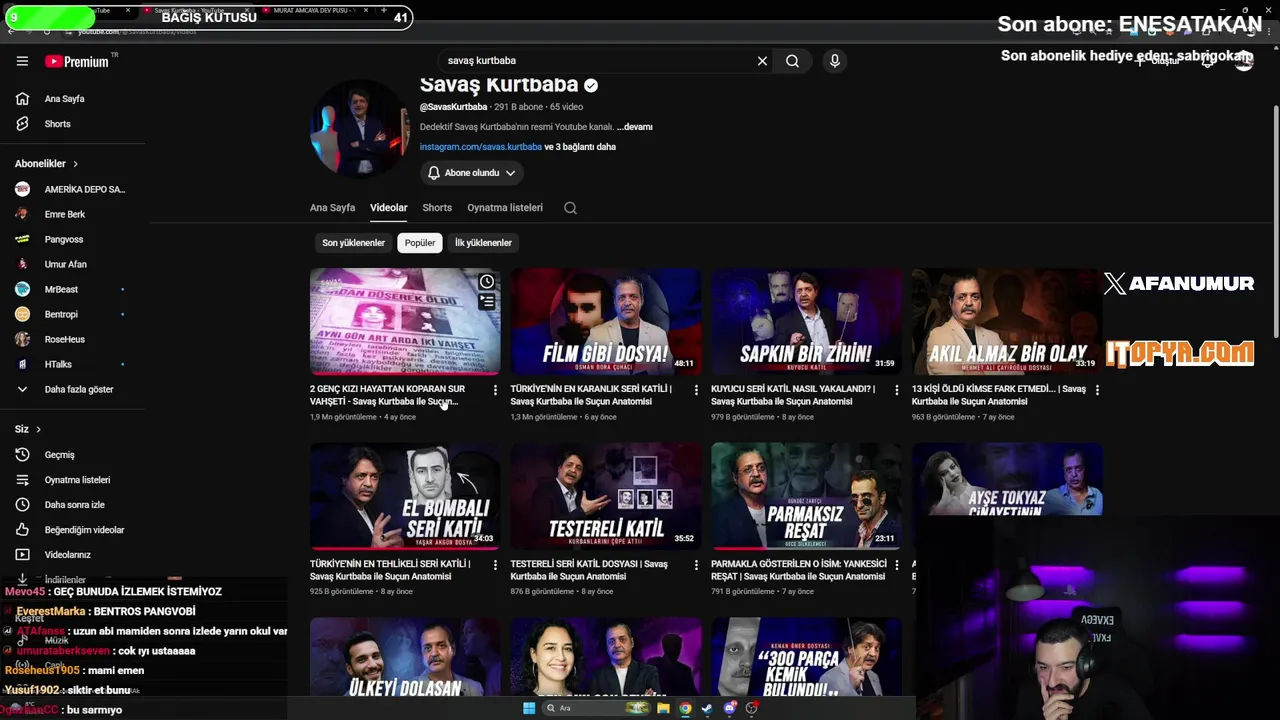Switch to the Ana Sayfa channel tab

coord(332,208)
